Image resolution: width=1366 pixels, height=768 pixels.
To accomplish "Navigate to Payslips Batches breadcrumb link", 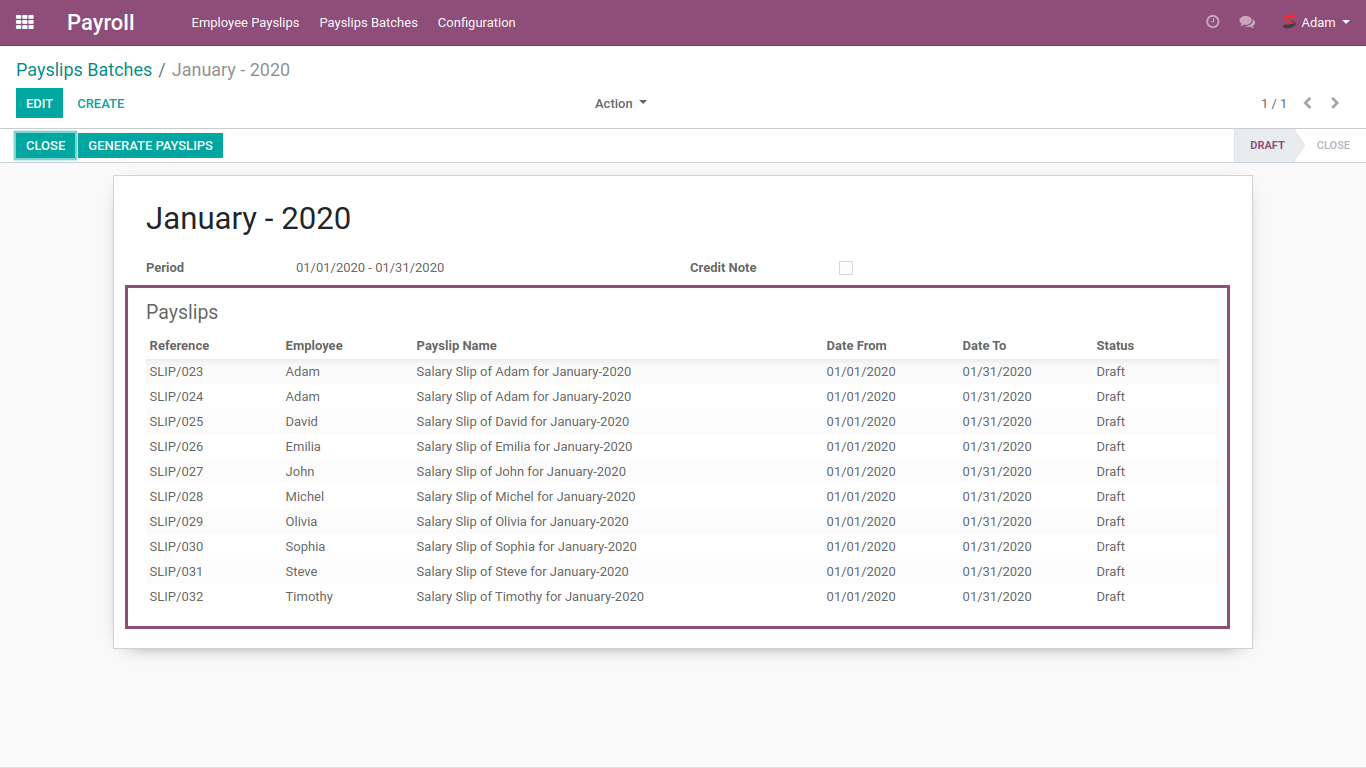I will (x=84, y=70).
